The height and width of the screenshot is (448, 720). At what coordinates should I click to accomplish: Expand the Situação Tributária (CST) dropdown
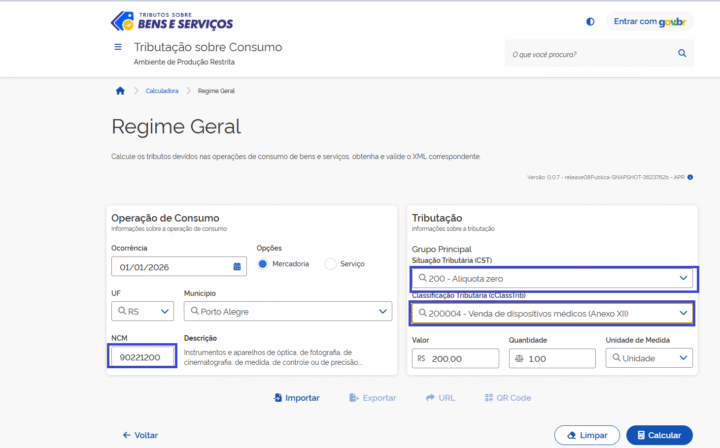point(552,278)
